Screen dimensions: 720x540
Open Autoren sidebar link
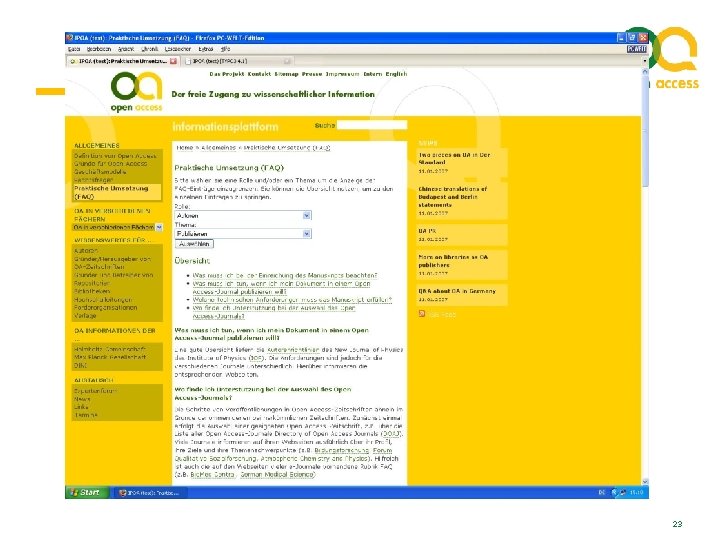86,251
